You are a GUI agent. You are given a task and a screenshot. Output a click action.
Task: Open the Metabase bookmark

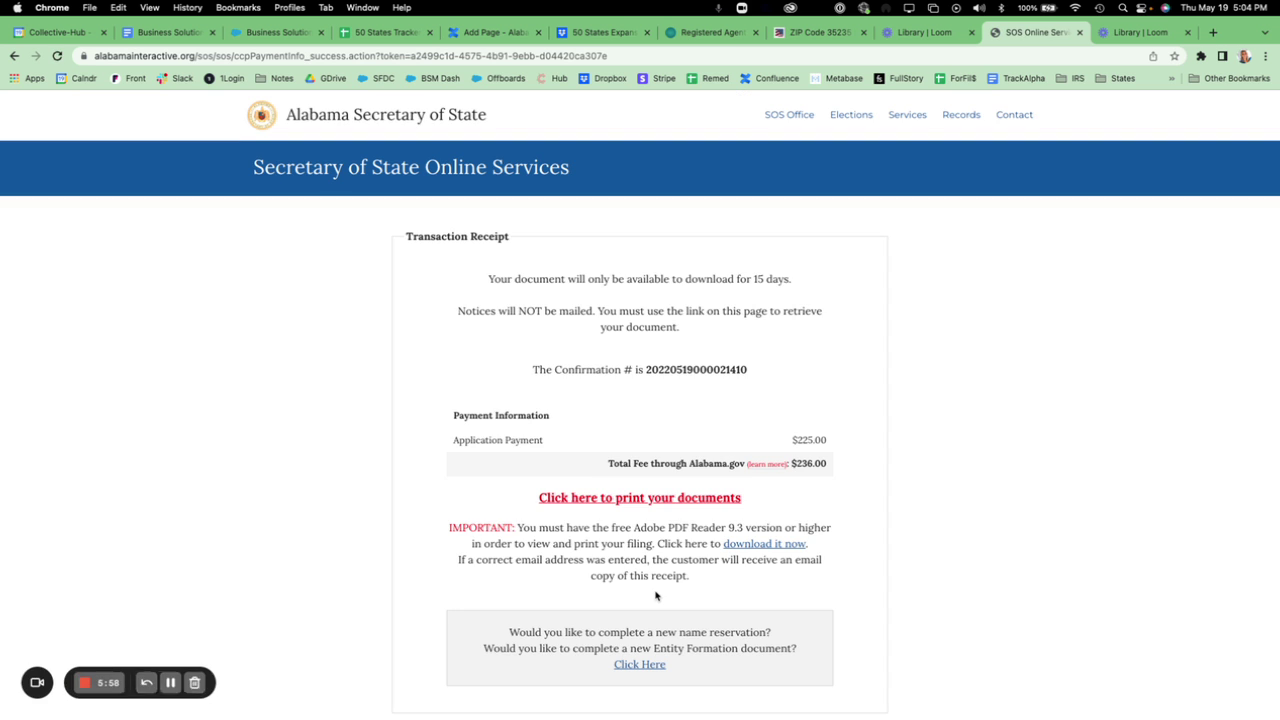tap(836, 78)
